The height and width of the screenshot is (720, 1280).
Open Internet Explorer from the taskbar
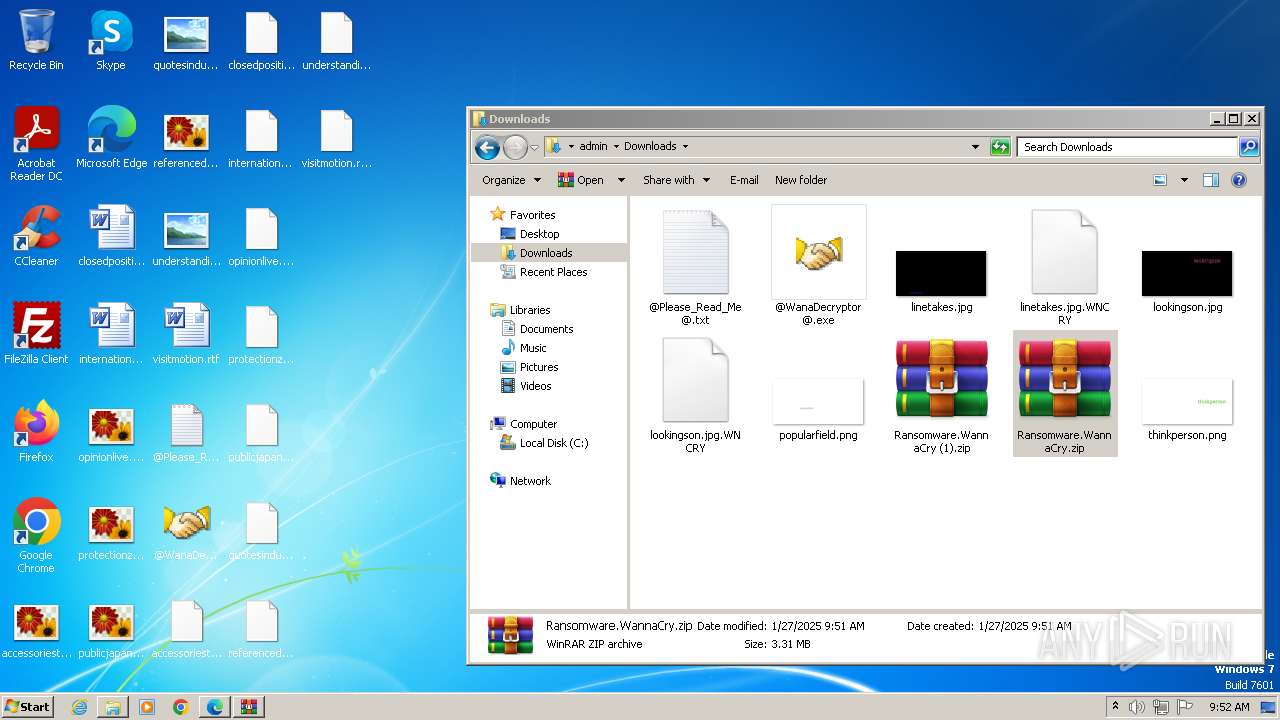click(x=79, y=707)
